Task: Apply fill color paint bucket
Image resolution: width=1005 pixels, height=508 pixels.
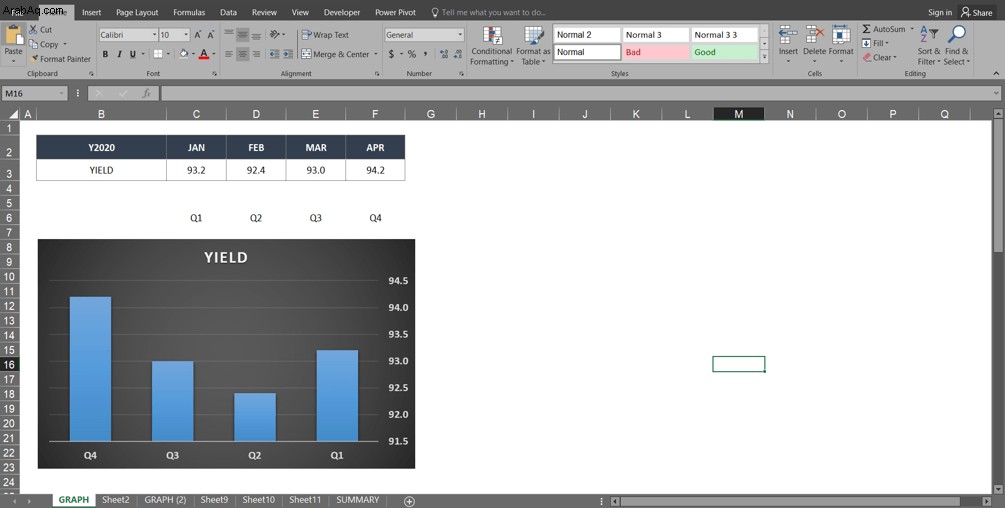Action: pyautogui.click(x=184, y=54)
